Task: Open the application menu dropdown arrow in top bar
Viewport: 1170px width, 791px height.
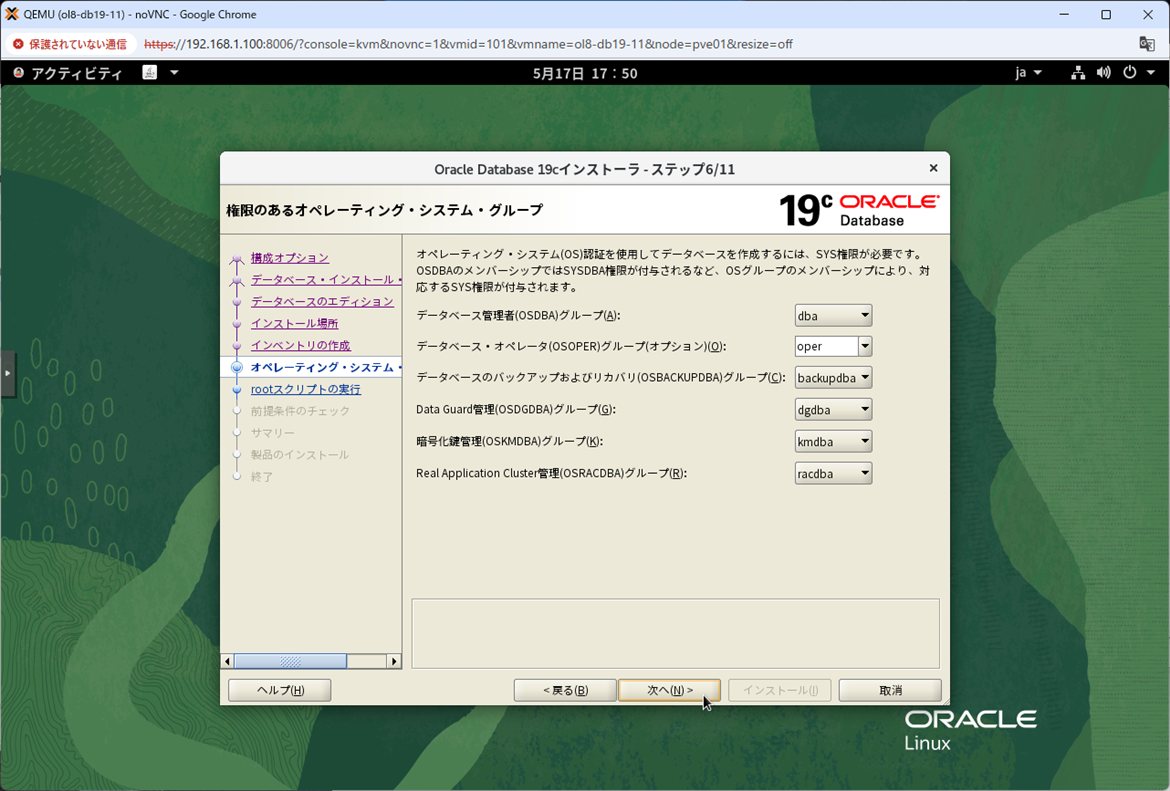Action: pos(174,72)
